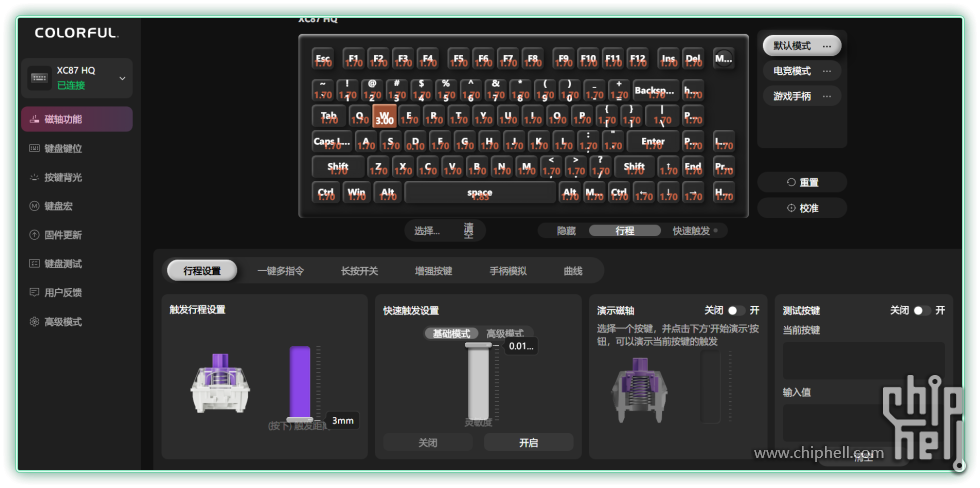Toggle the 测试按键 test key switch
Viewport: 980px width, 488px height.
[922, 311]
